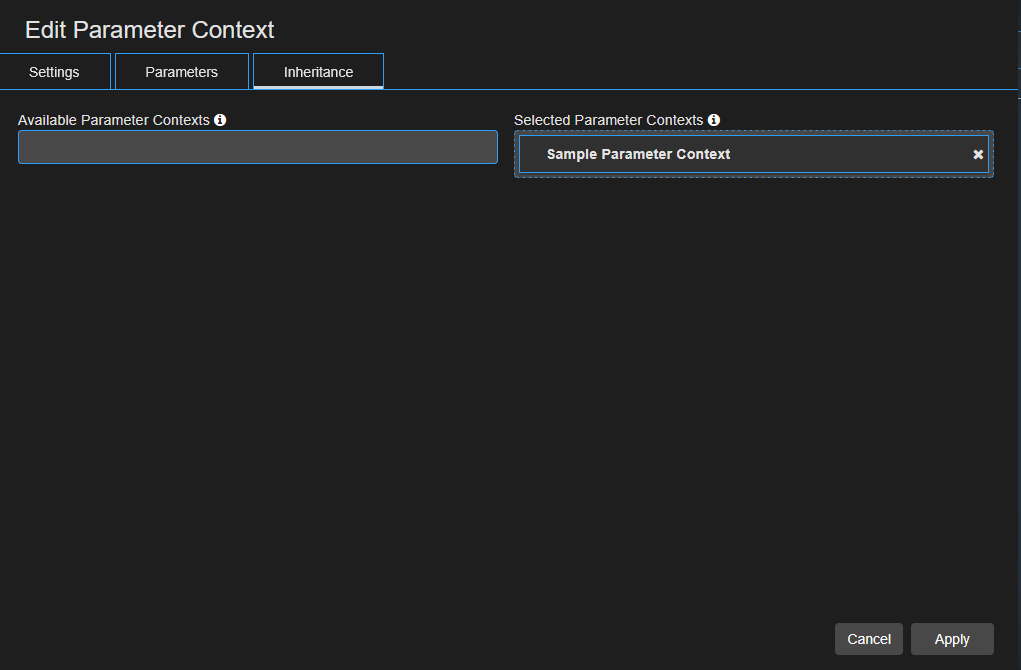Remove Sample Parameter Context with its X icon
This screenshot has height=670, width=1021.
pos(977,154)
